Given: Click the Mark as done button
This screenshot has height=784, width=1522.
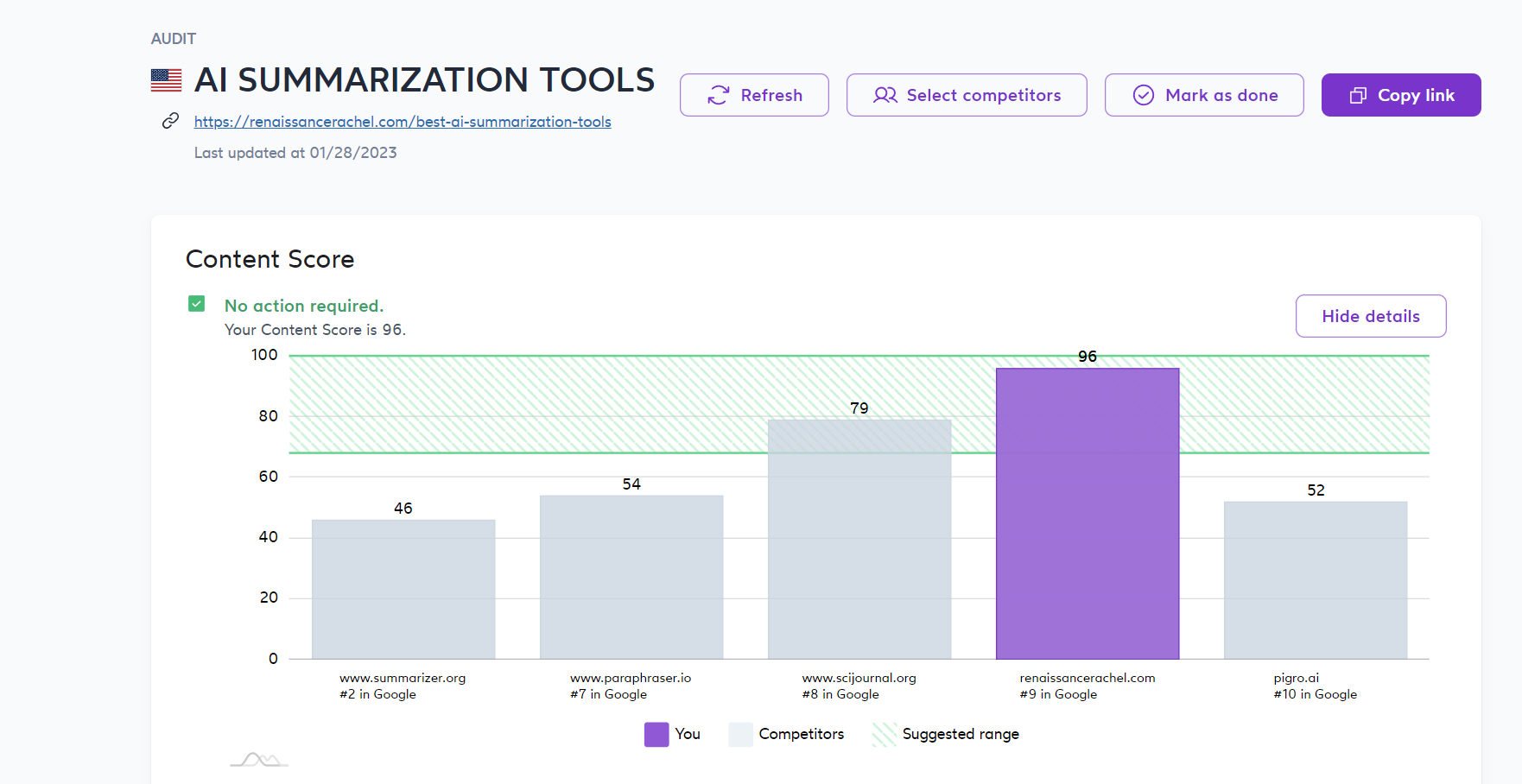Looking at the screenshot, I should pos(1204,95).
